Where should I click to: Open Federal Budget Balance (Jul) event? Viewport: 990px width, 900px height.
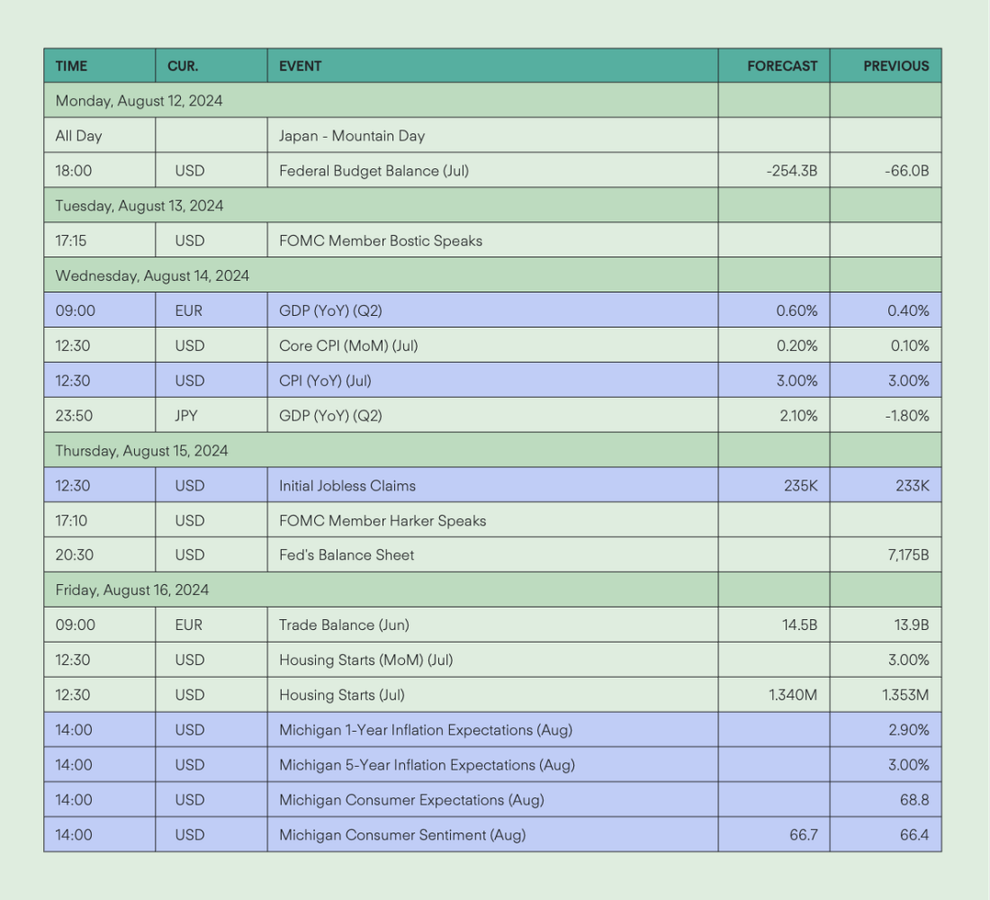[x=374, y=171]
